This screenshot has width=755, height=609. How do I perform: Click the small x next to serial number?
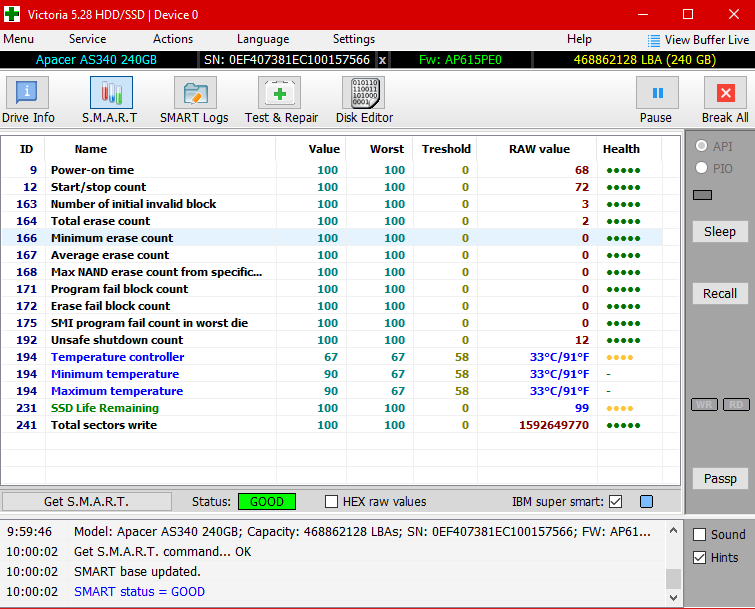click(x=382, y=60)
